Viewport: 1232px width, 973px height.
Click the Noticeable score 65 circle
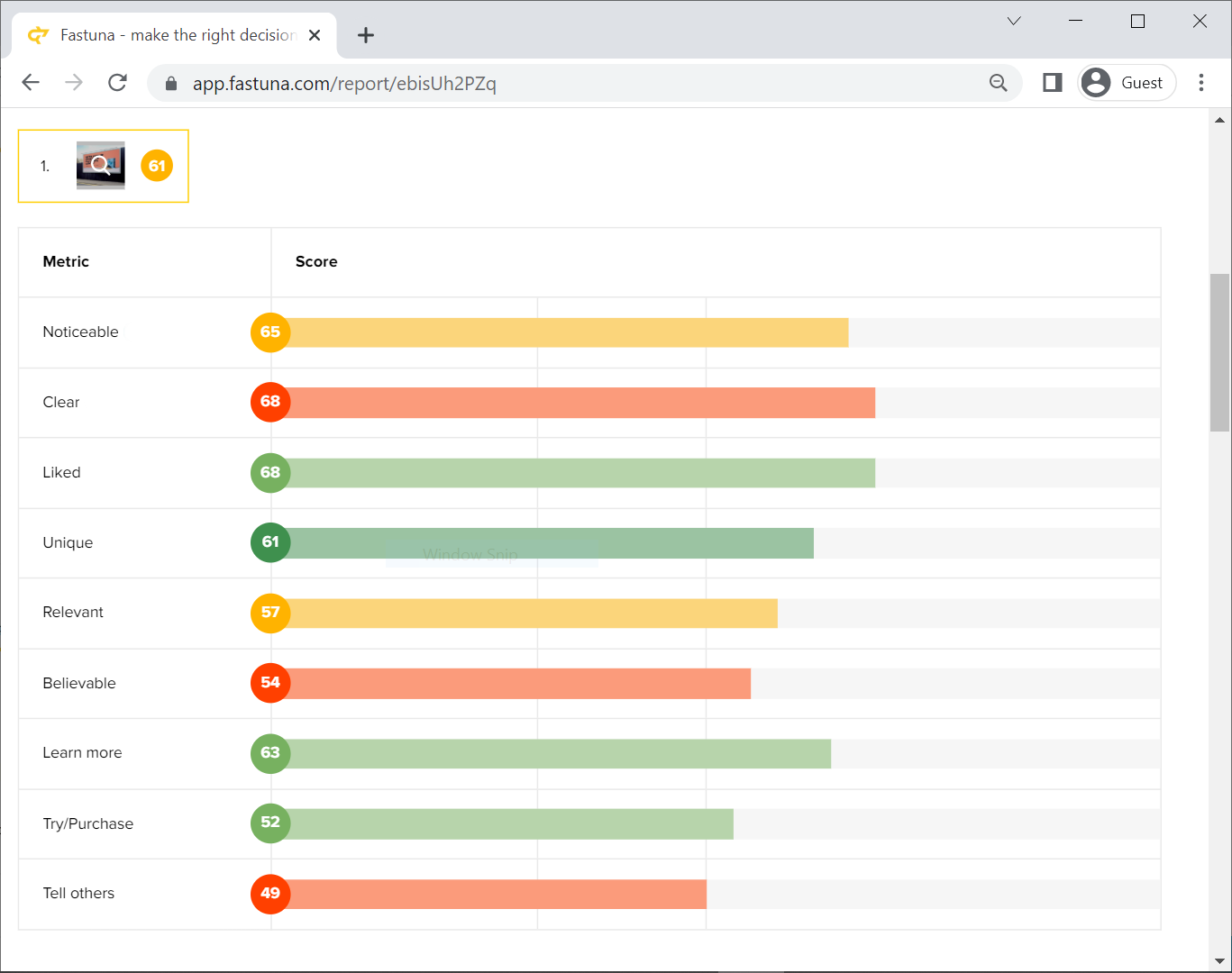pos(270,332)
